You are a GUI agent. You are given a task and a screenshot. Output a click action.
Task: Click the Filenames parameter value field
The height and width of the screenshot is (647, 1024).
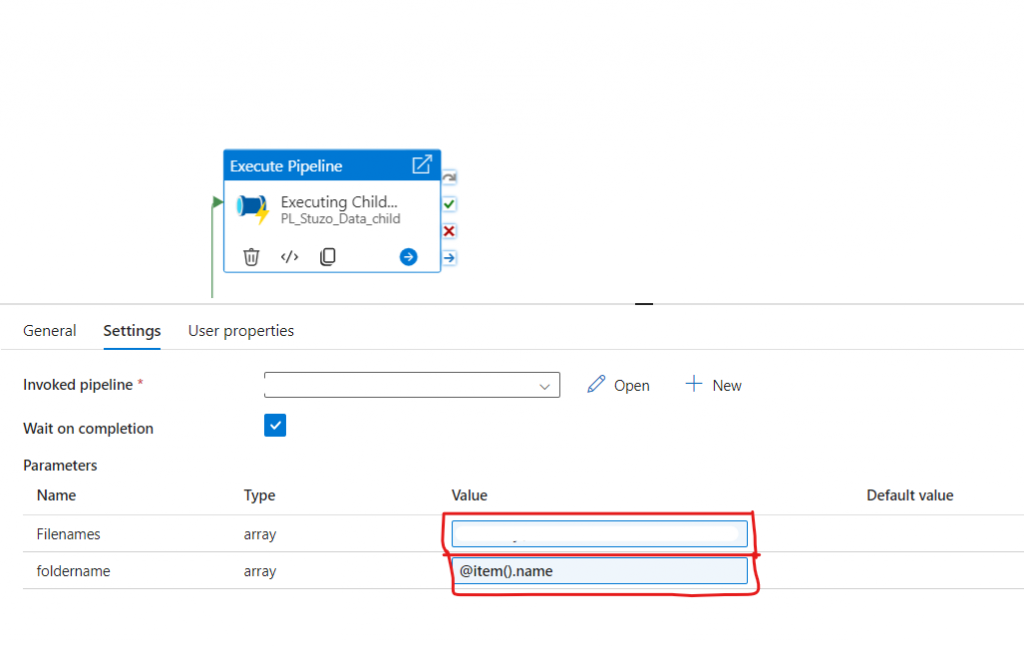599,534
